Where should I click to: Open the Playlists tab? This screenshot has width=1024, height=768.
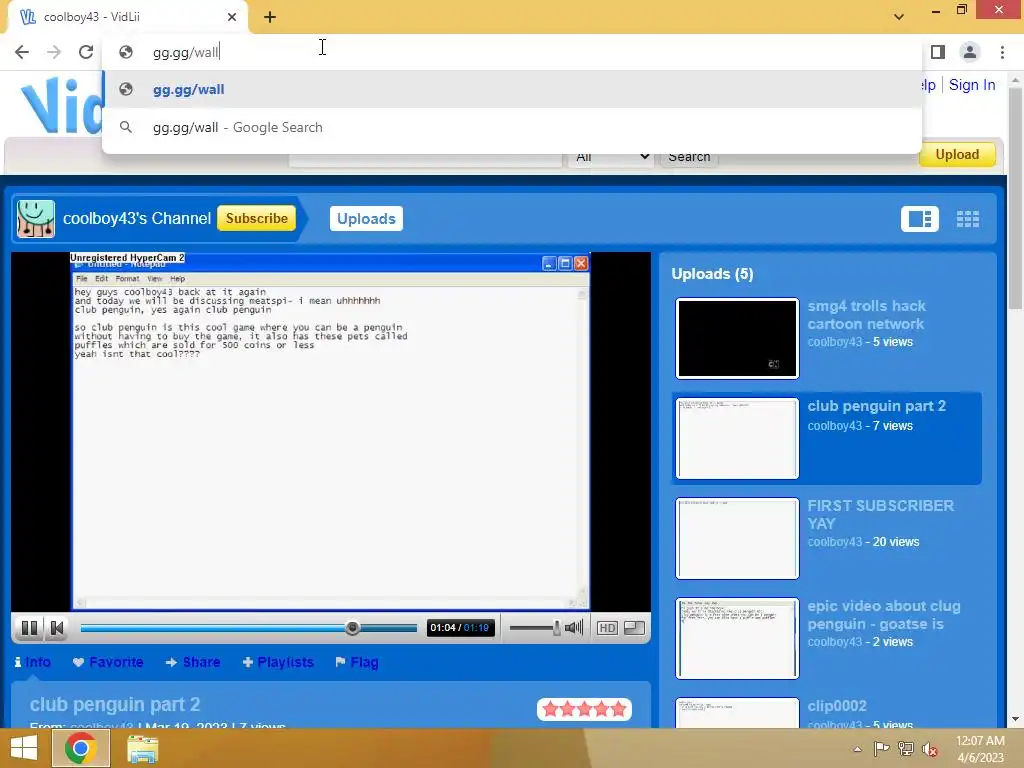click(x=278, y=662)
